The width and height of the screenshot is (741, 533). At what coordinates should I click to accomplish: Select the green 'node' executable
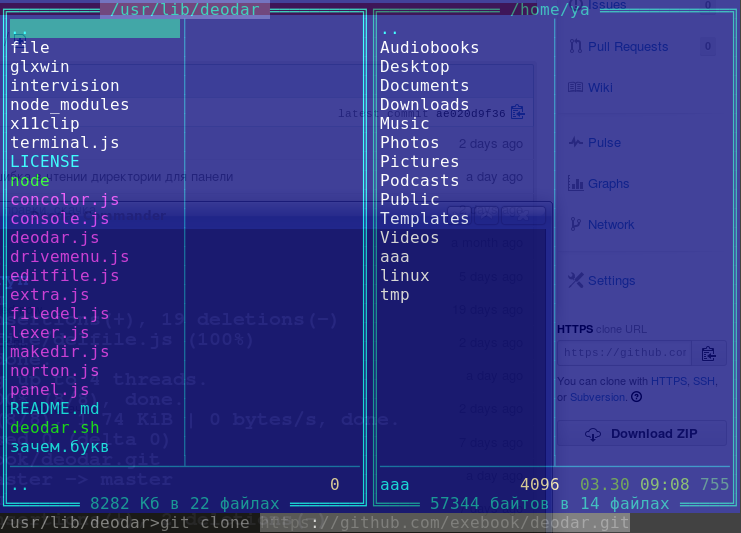pyautogui.click(x=30, y=181)
